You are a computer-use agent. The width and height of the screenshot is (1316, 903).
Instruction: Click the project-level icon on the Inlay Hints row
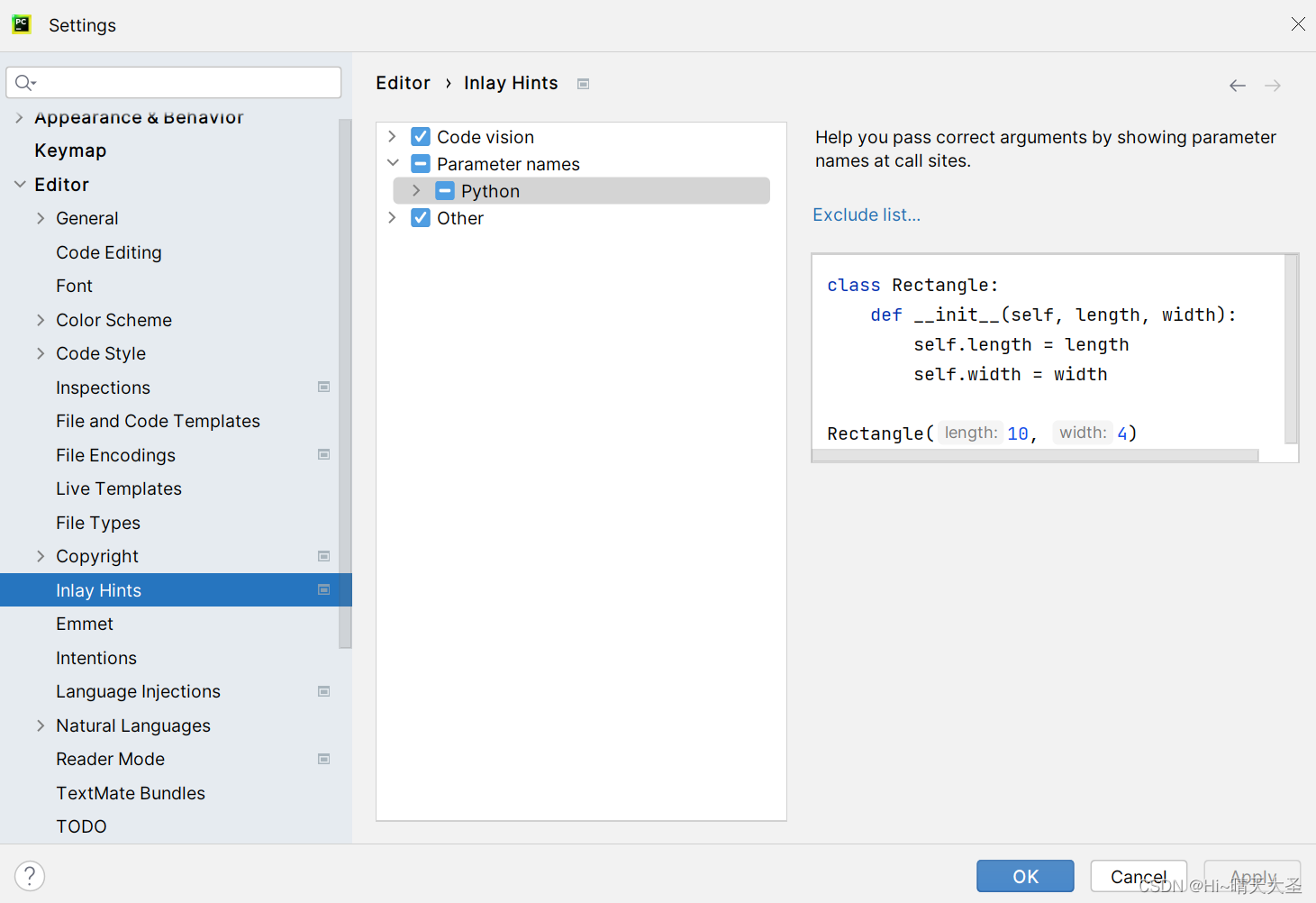click(323, 589)
